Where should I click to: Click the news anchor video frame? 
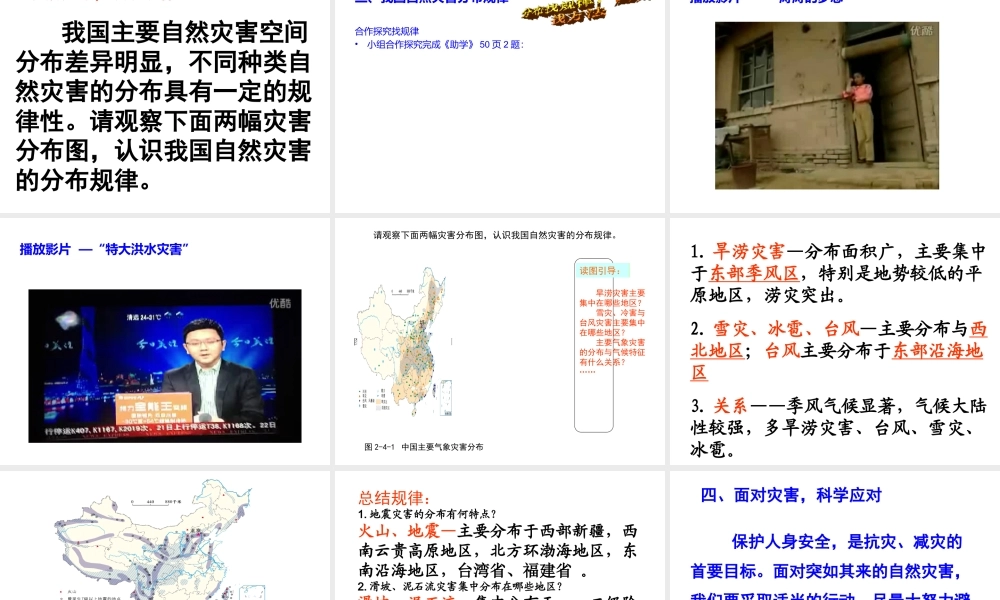[x=165, y=366]
